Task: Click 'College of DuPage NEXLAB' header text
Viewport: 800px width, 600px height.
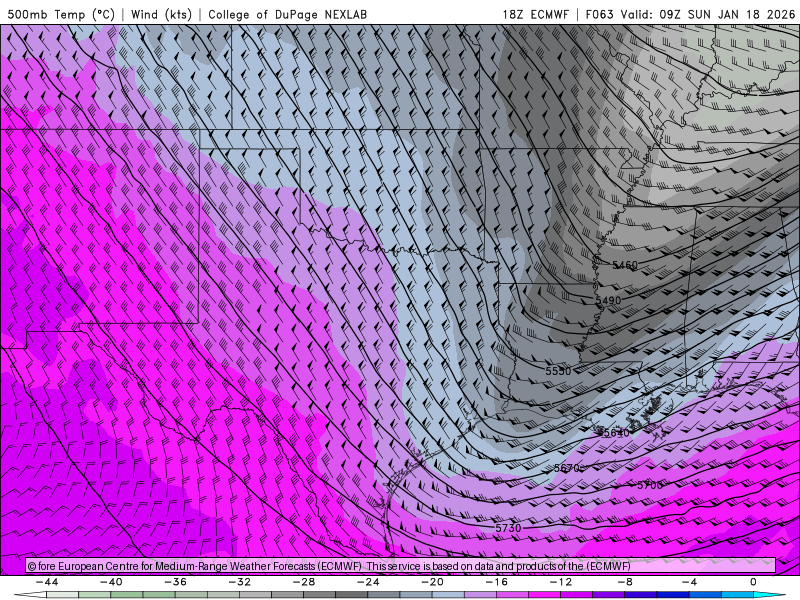Action: pos(287,14)
